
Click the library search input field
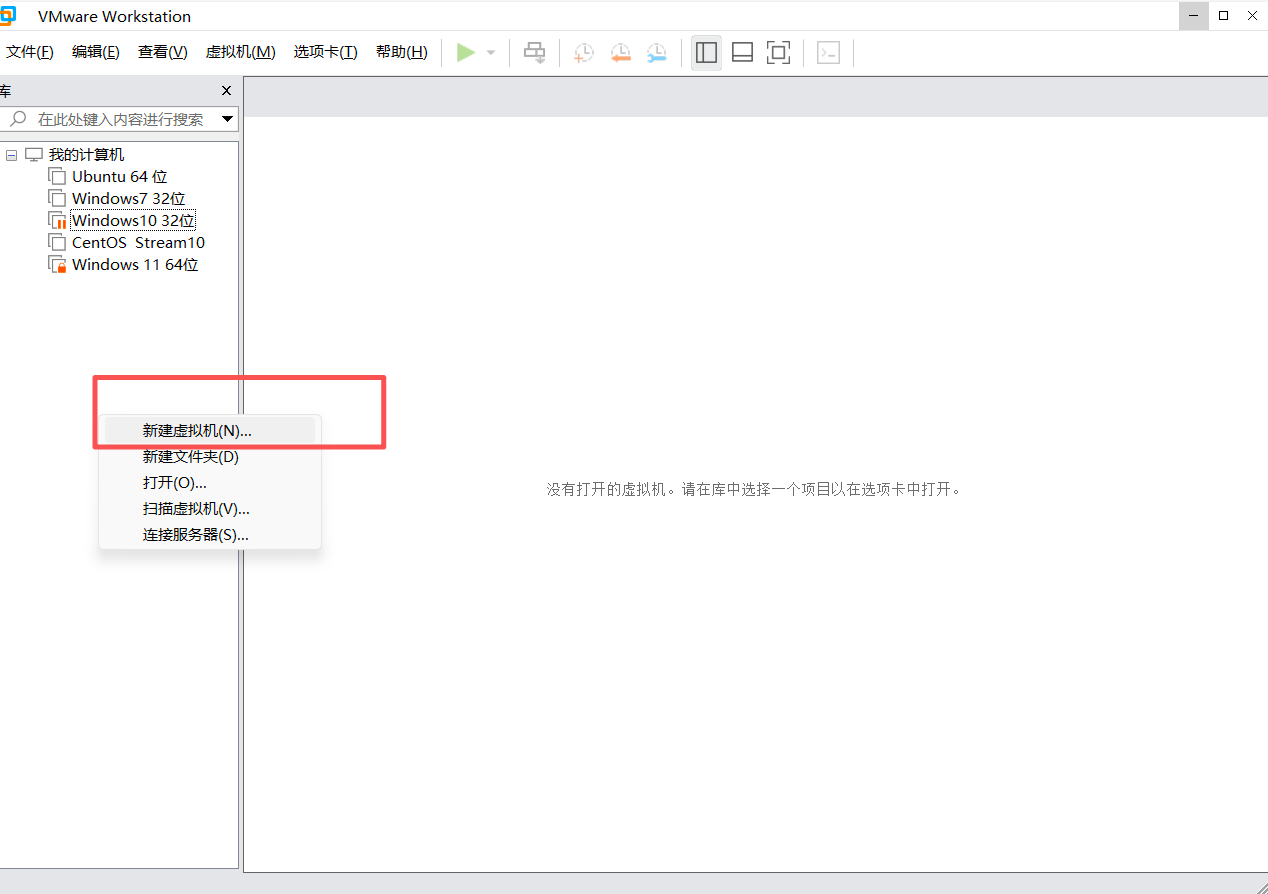pos(120,119)
